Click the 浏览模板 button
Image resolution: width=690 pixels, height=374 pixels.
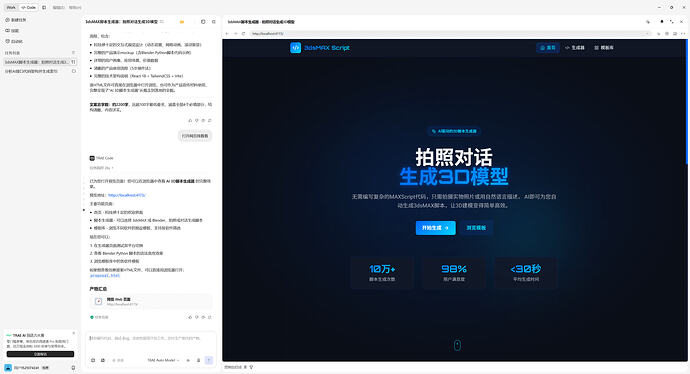(476, 228)
